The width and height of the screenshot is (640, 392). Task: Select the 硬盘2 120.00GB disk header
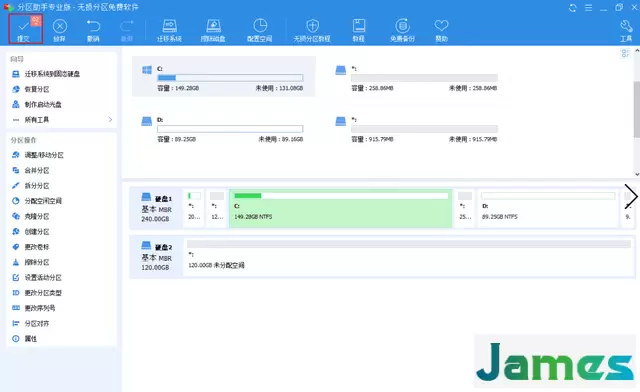tap(157, 257)
